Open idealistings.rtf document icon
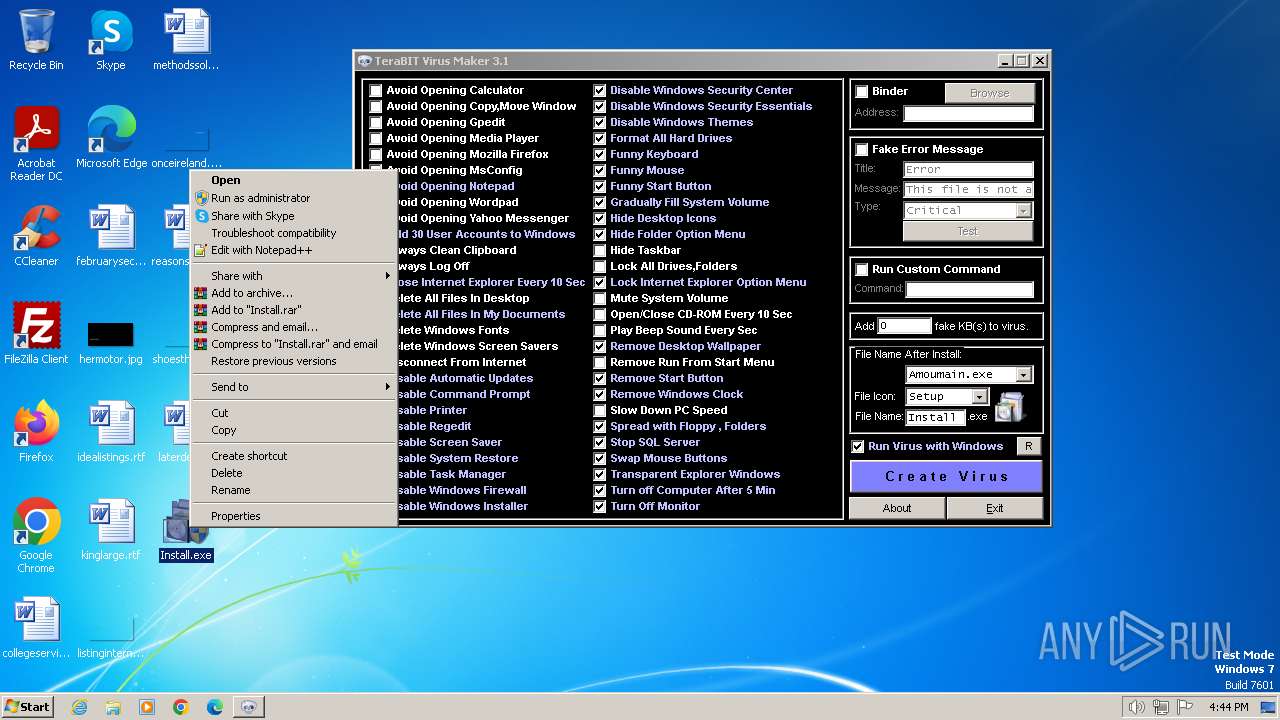 [x=111, y=432]
